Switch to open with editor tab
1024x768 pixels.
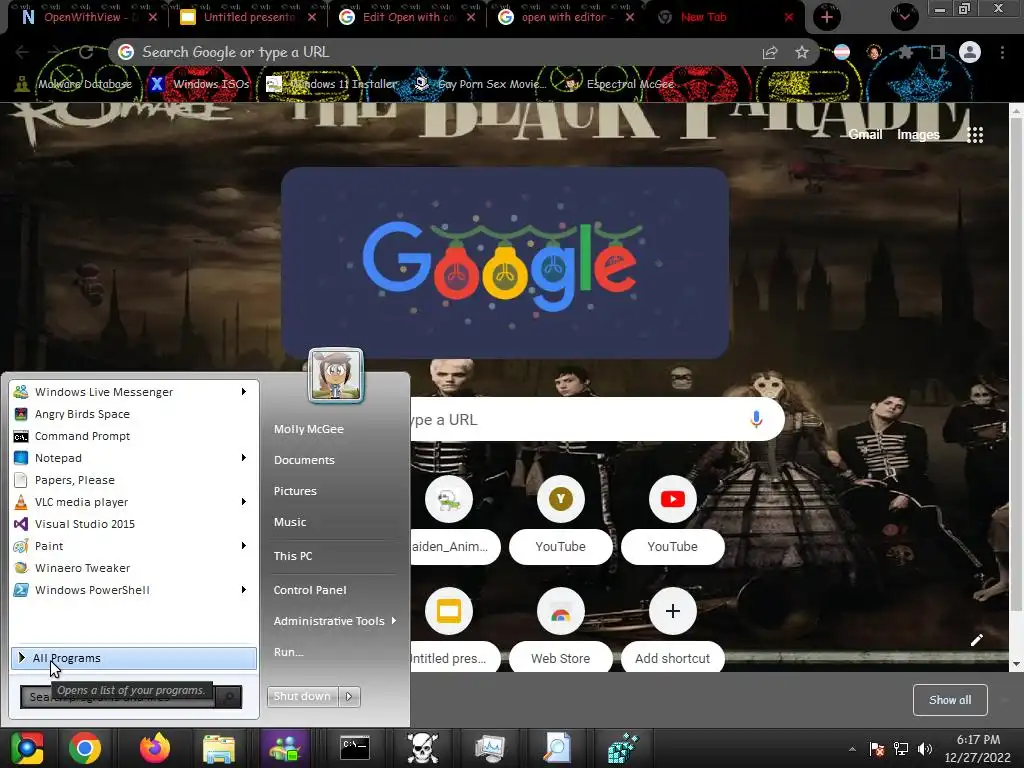click(x=567, y=17)
